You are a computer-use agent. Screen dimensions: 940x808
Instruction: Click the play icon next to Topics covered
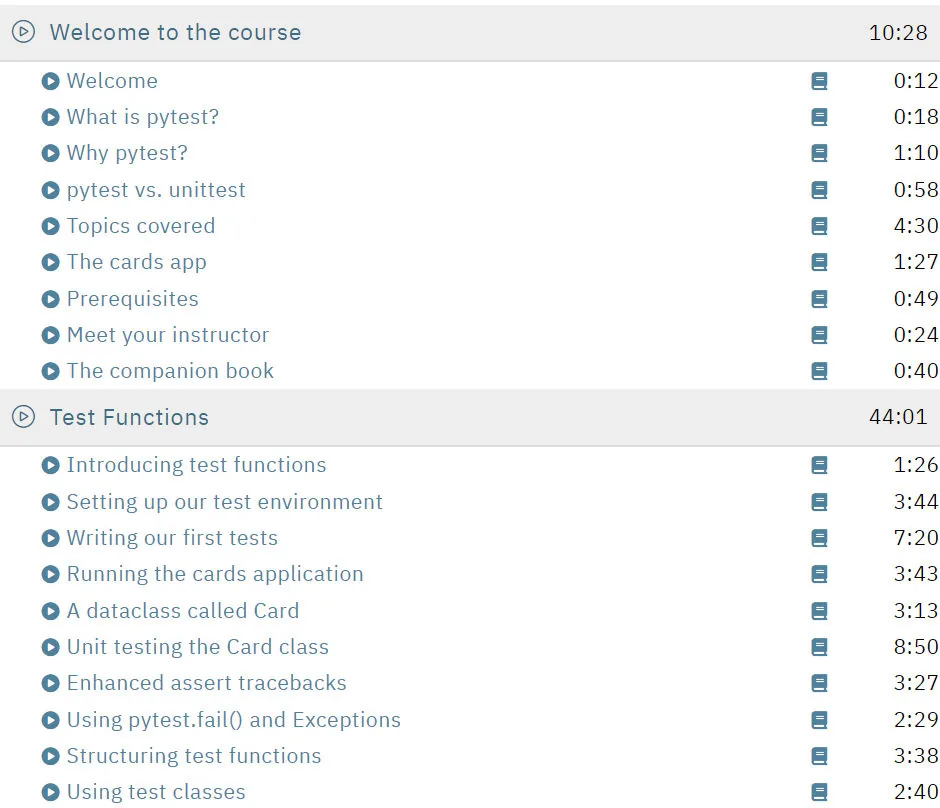(50, 226)
